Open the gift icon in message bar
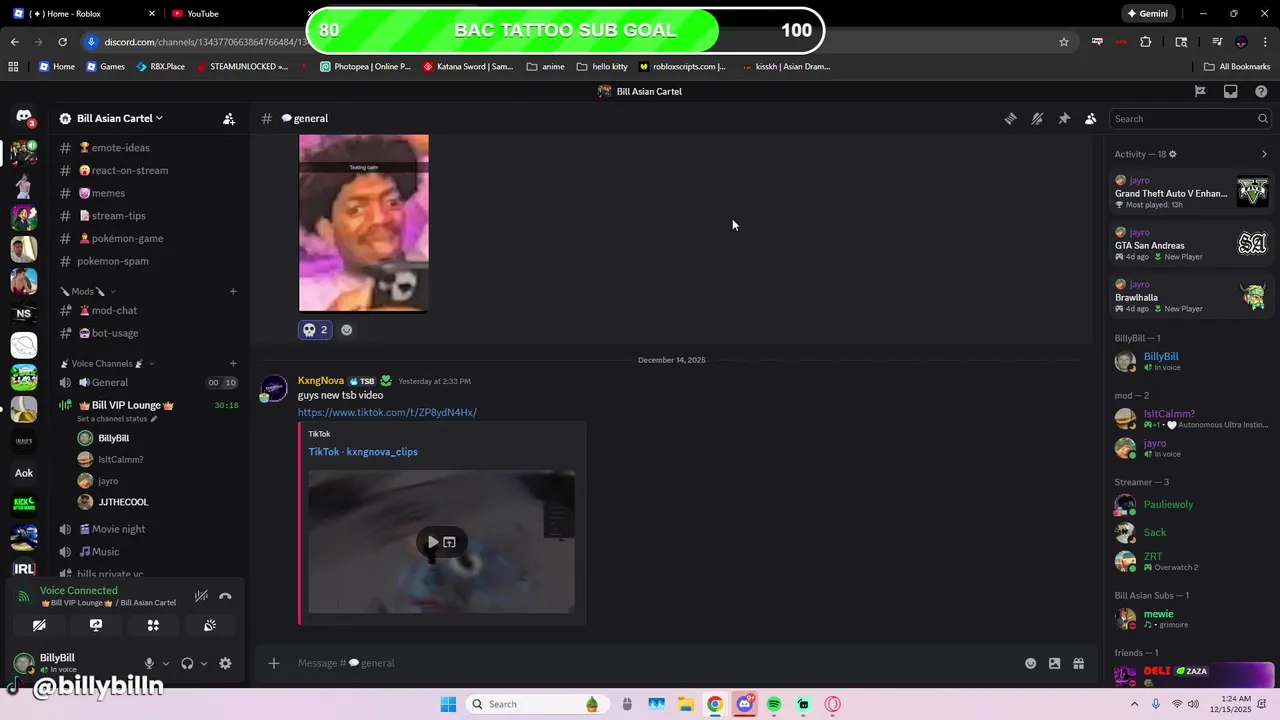The width and height of the screenshot is (1280, 720). pos(1078,663)
